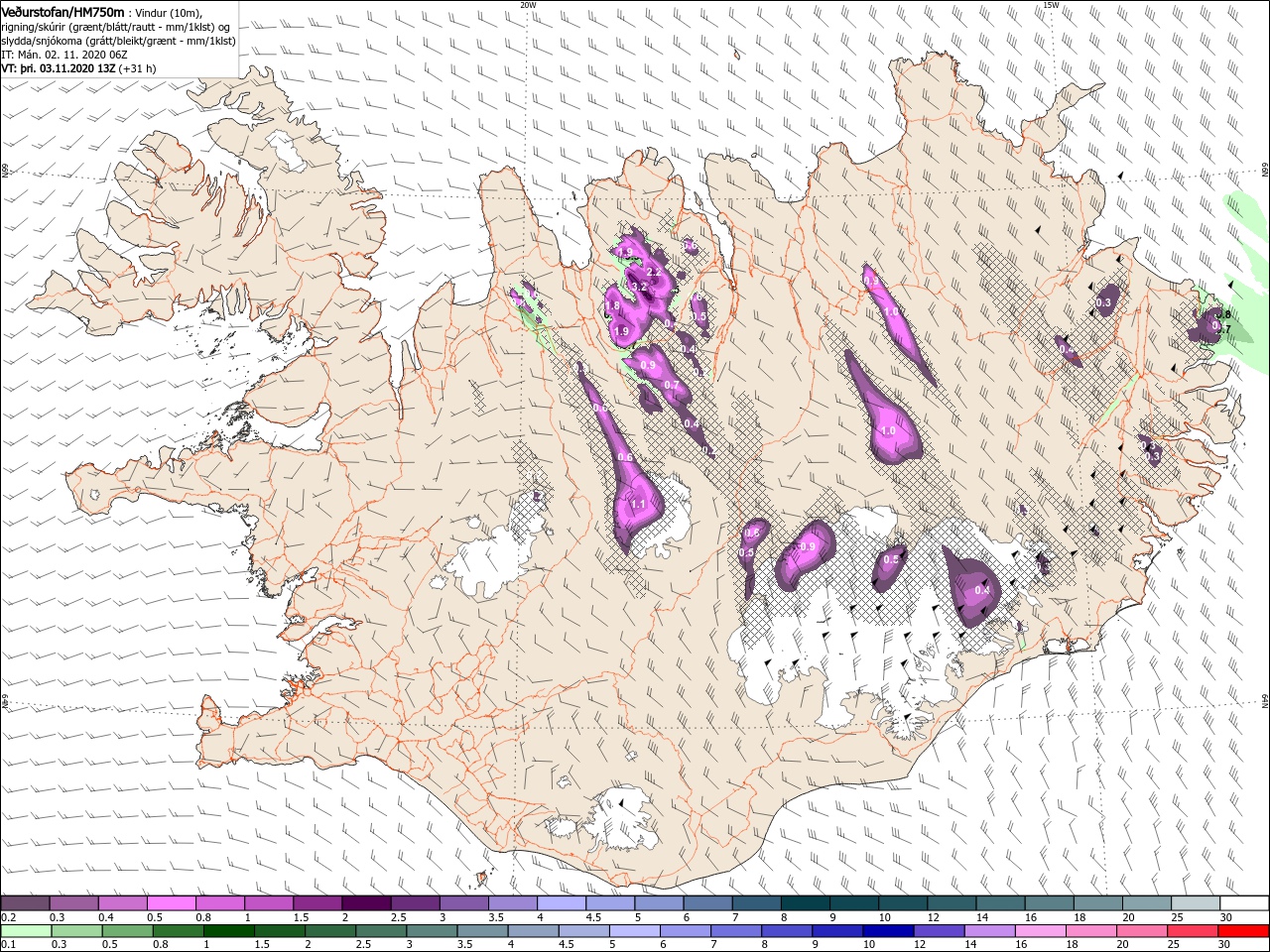The width and height of the screenshot is (1270, 952).
Task: Click the 1.8 snowfall value on the map
Action: [x=613, y=306]
